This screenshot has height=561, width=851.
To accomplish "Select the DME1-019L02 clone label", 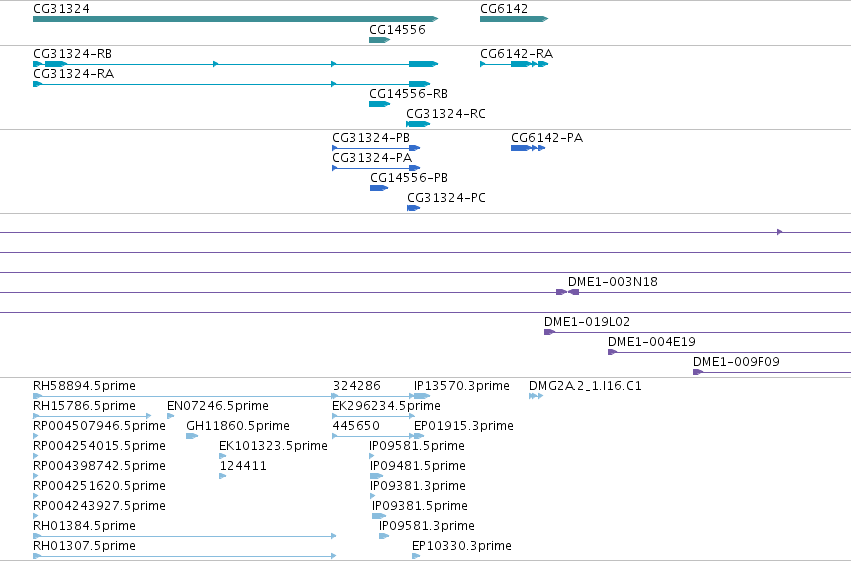I will pyautogui.click(x=587, y=322).
